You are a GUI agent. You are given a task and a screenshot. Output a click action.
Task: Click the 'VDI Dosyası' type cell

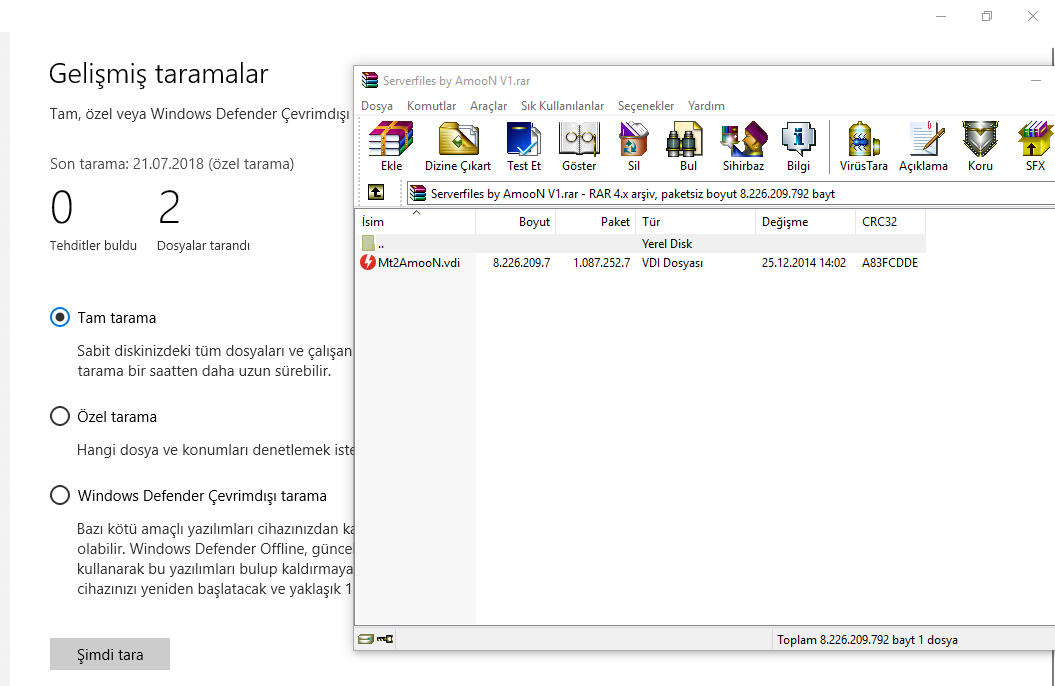[x=672, y=263]
